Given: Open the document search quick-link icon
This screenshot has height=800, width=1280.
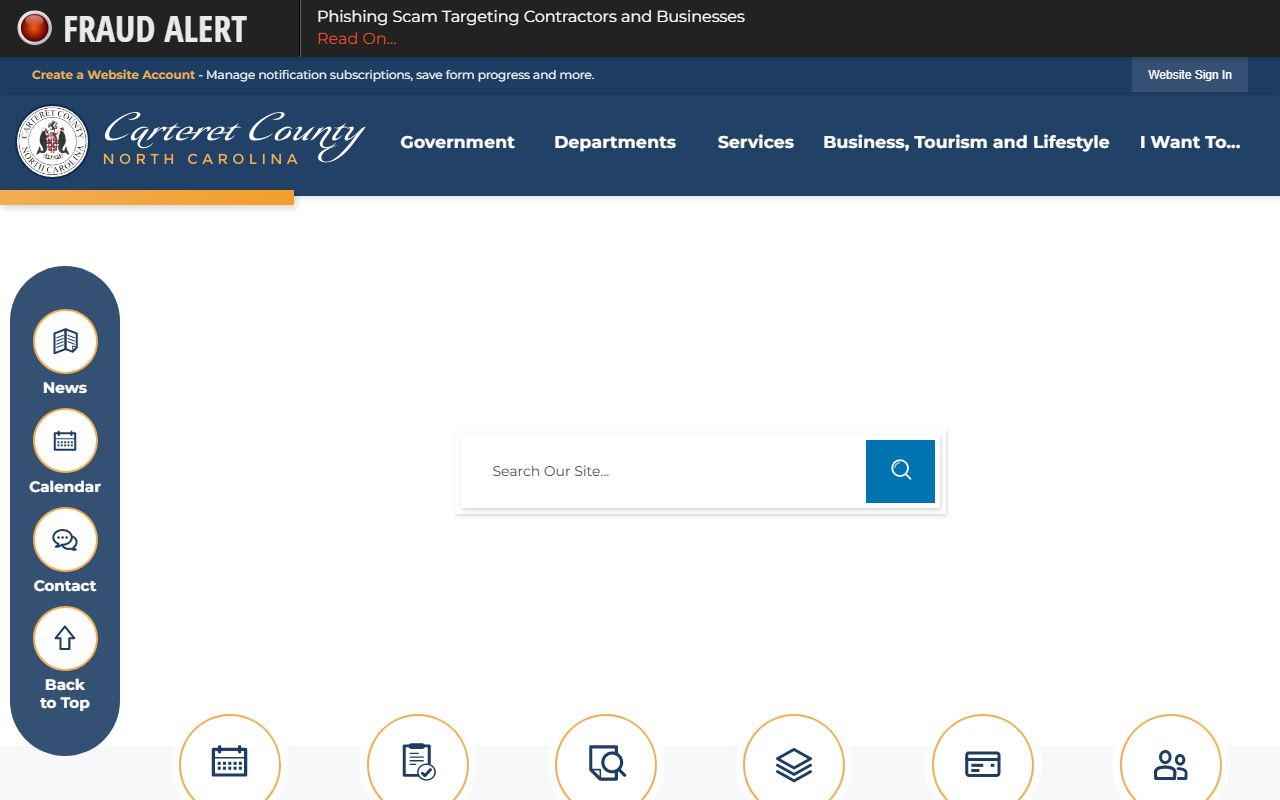Looking at the screenshot, I should [x=606, y=762].
